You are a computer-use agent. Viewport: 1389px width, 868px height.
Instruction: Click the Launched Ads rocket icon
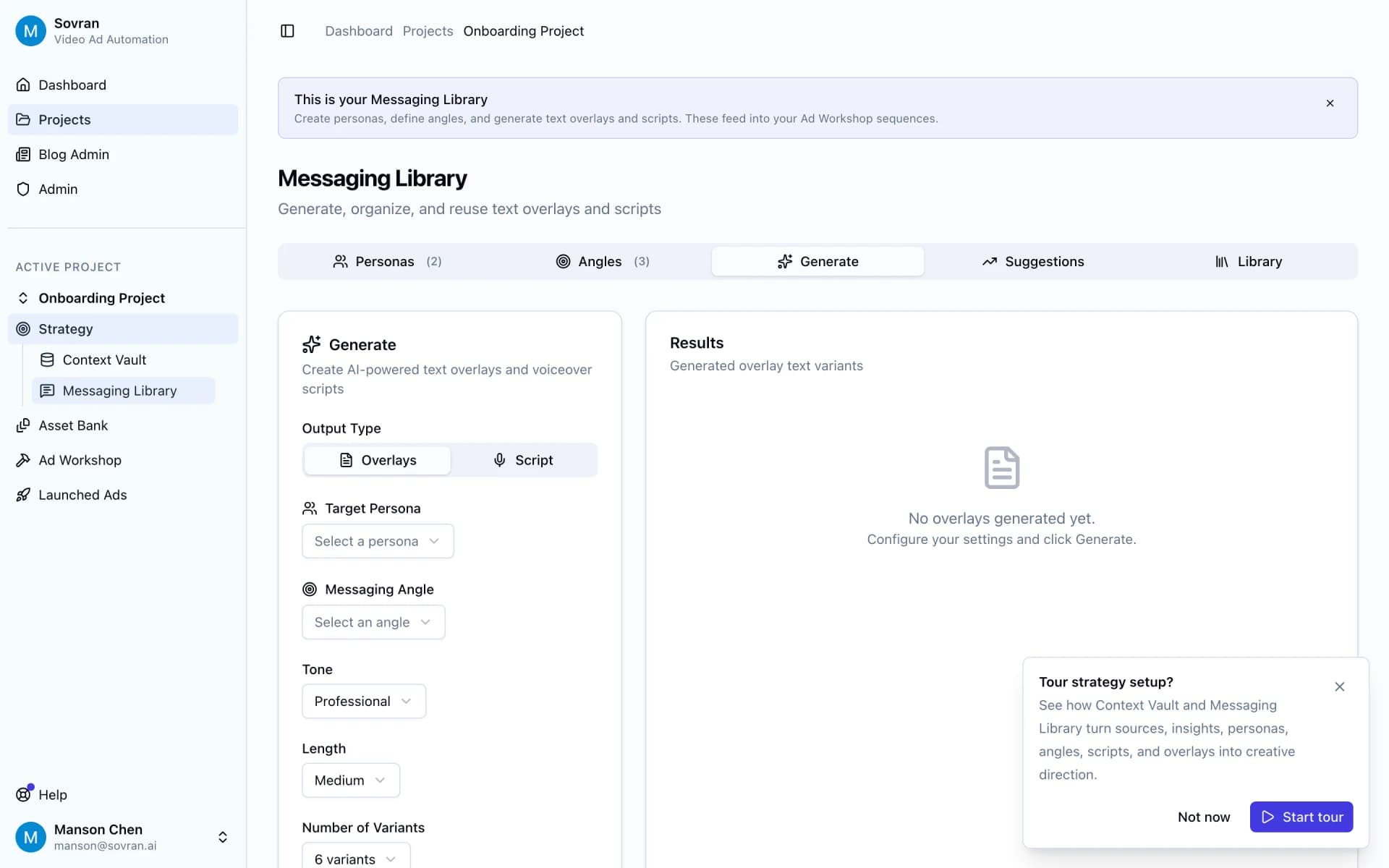pos(24,495)
